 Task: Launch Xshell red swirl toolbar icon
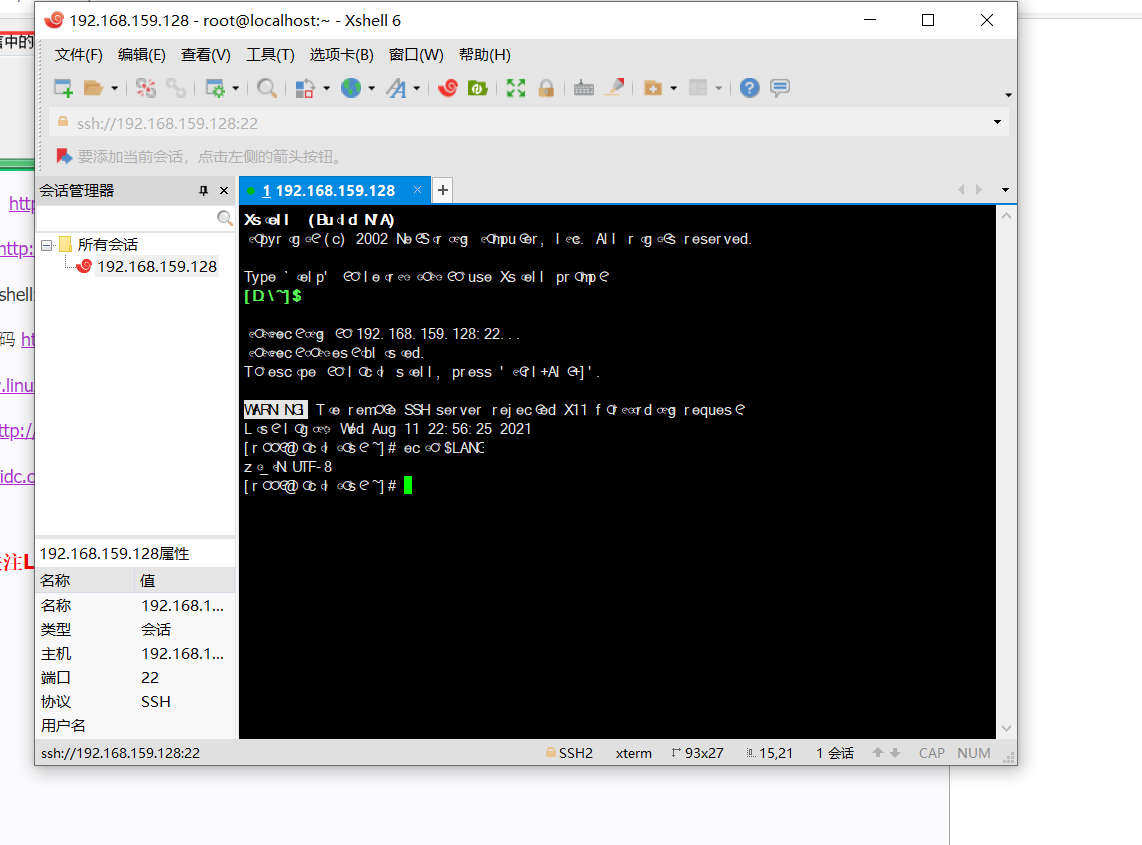448,88
